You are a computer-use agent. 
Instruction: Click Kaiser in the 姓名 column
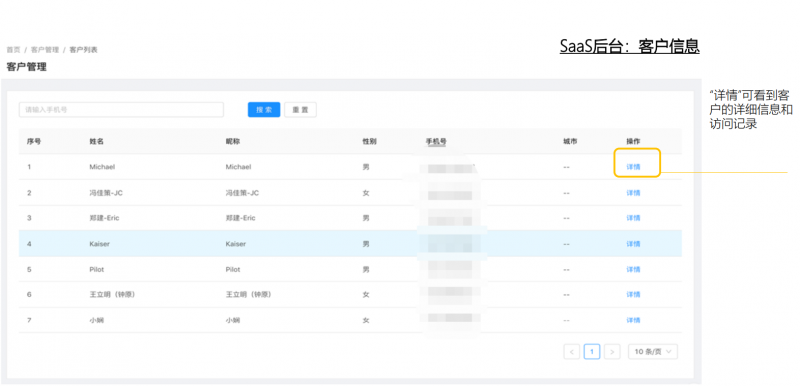[99, 244]
